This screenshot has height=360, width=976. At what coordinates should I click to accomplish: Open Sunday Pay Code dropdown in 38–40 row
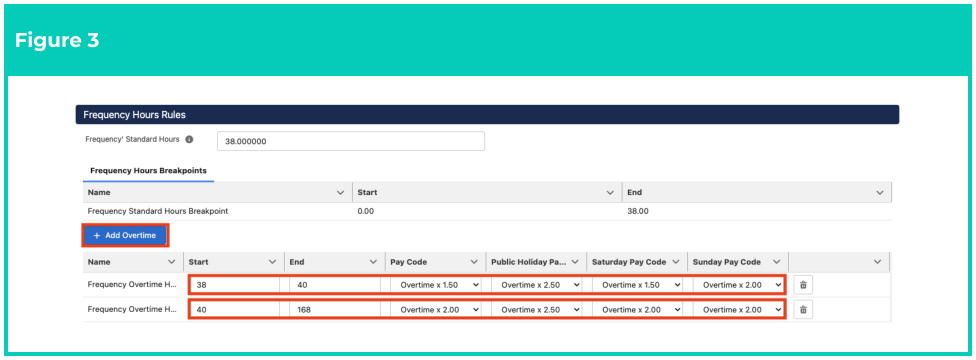coord(738,285)
